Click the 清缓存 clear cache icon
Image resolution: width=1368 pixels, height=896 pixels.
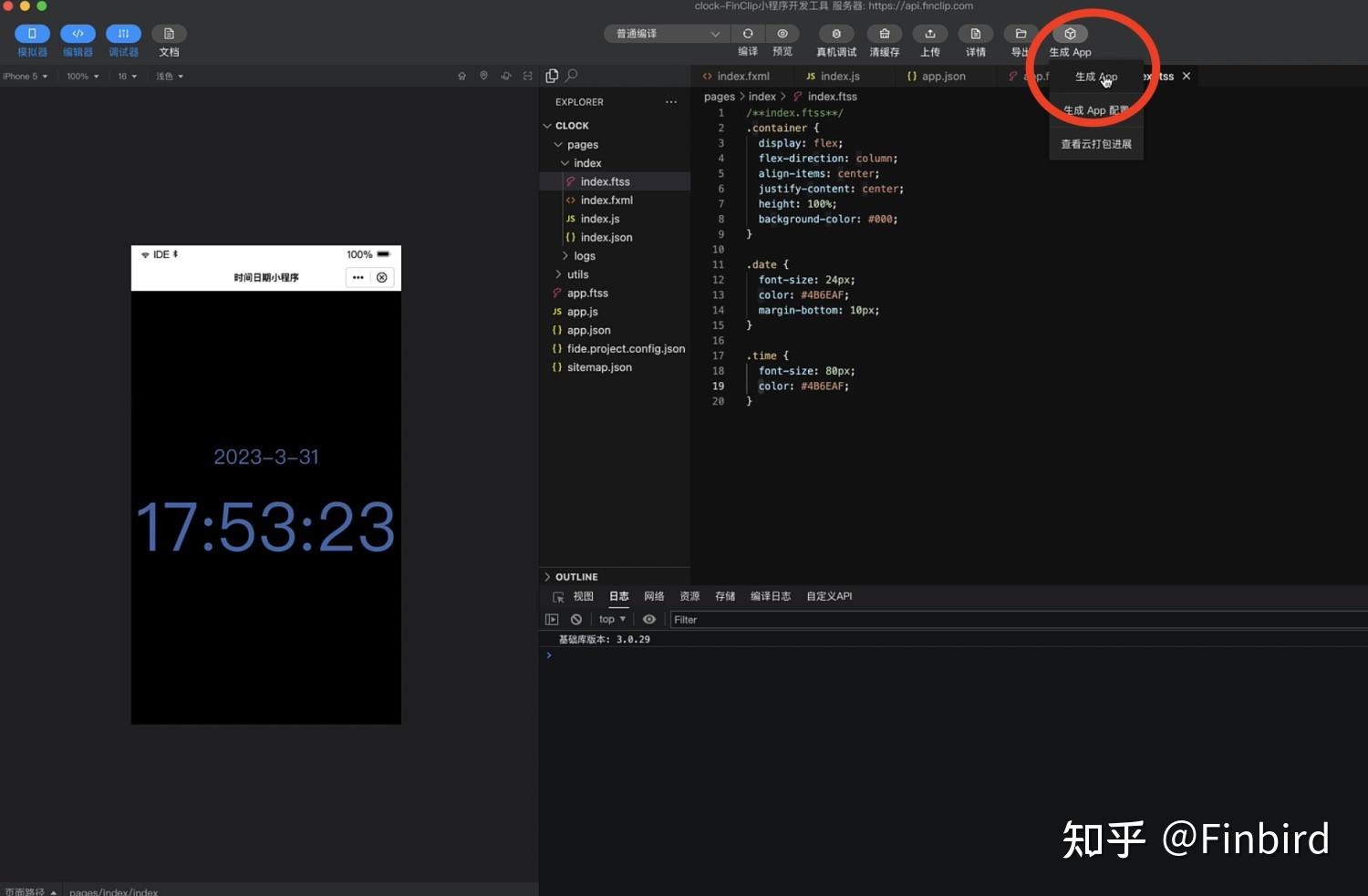point(884,34)
